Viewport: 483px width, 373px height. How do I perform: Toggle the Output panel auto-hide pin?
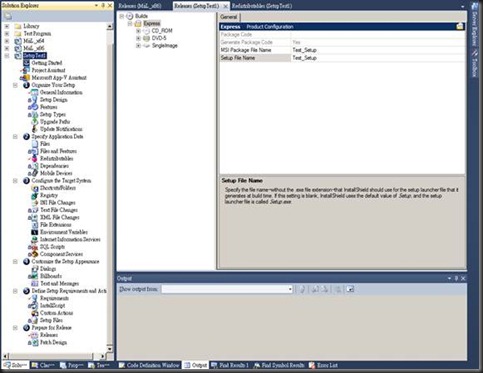[456, 278]
